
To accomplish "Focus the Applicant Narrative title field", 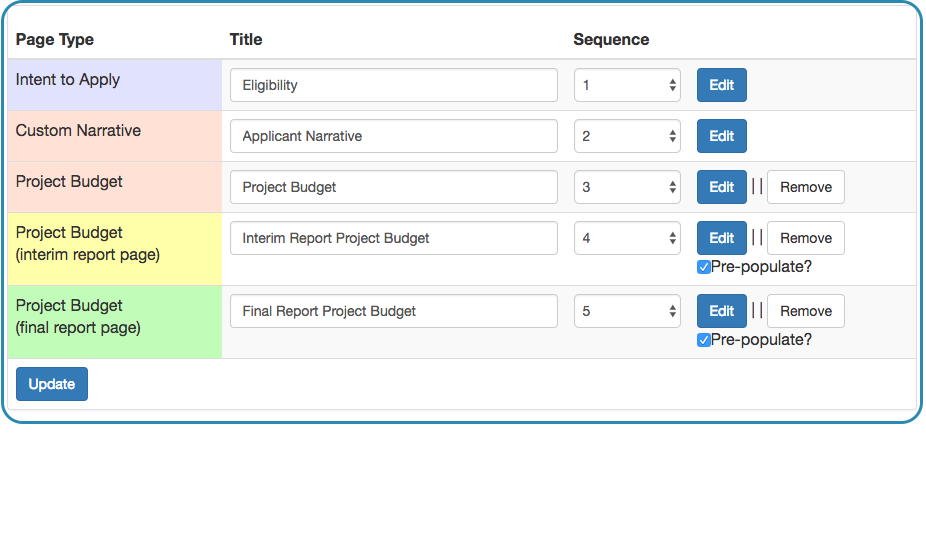I will click(394, 136).
